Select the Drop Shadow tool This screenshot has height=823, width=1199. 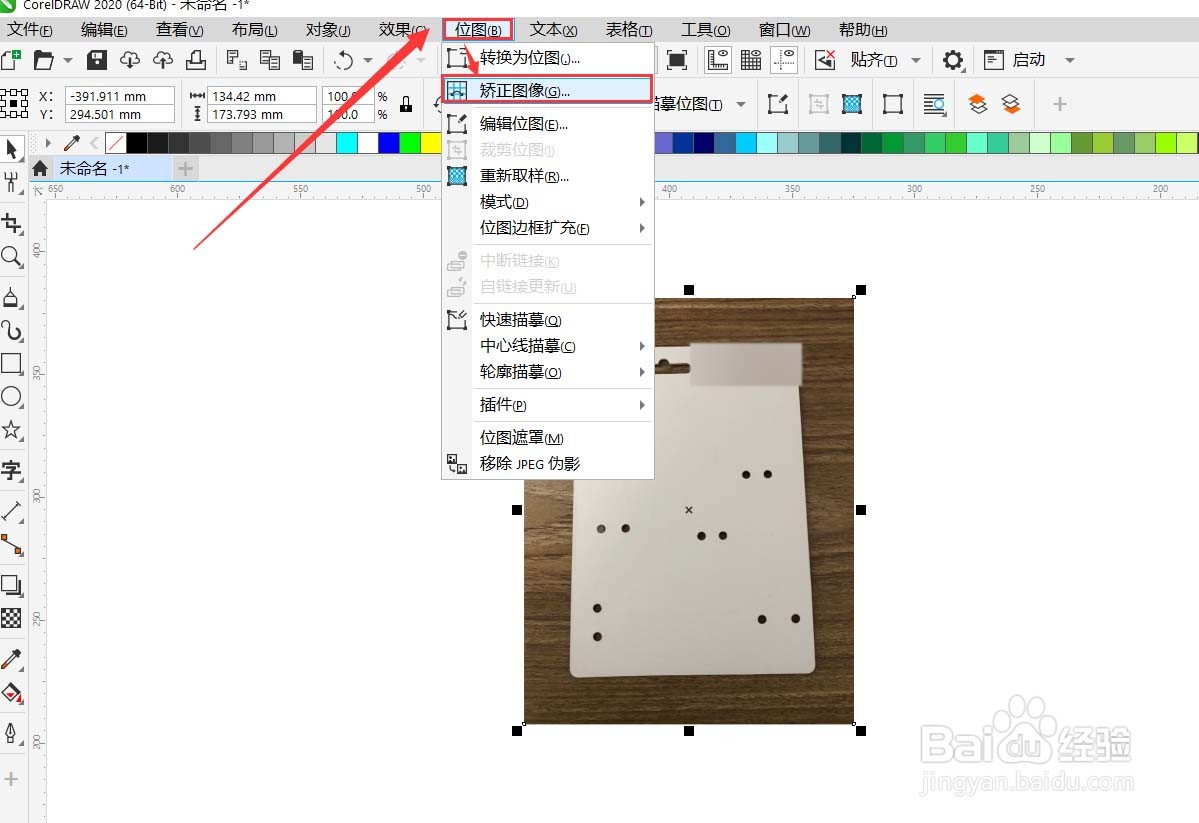pyautogui.click(x=11, y=585)
